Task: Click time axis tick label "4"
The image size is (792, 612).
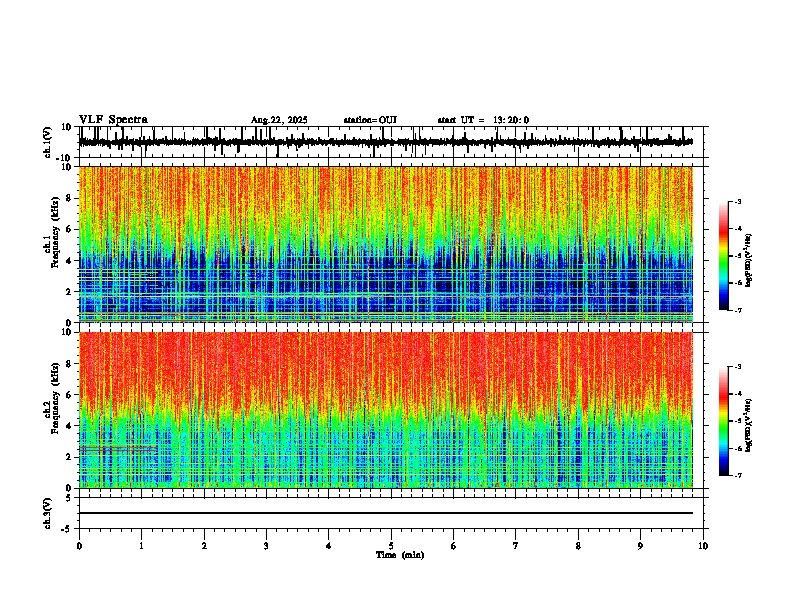Action: (329, 546)
